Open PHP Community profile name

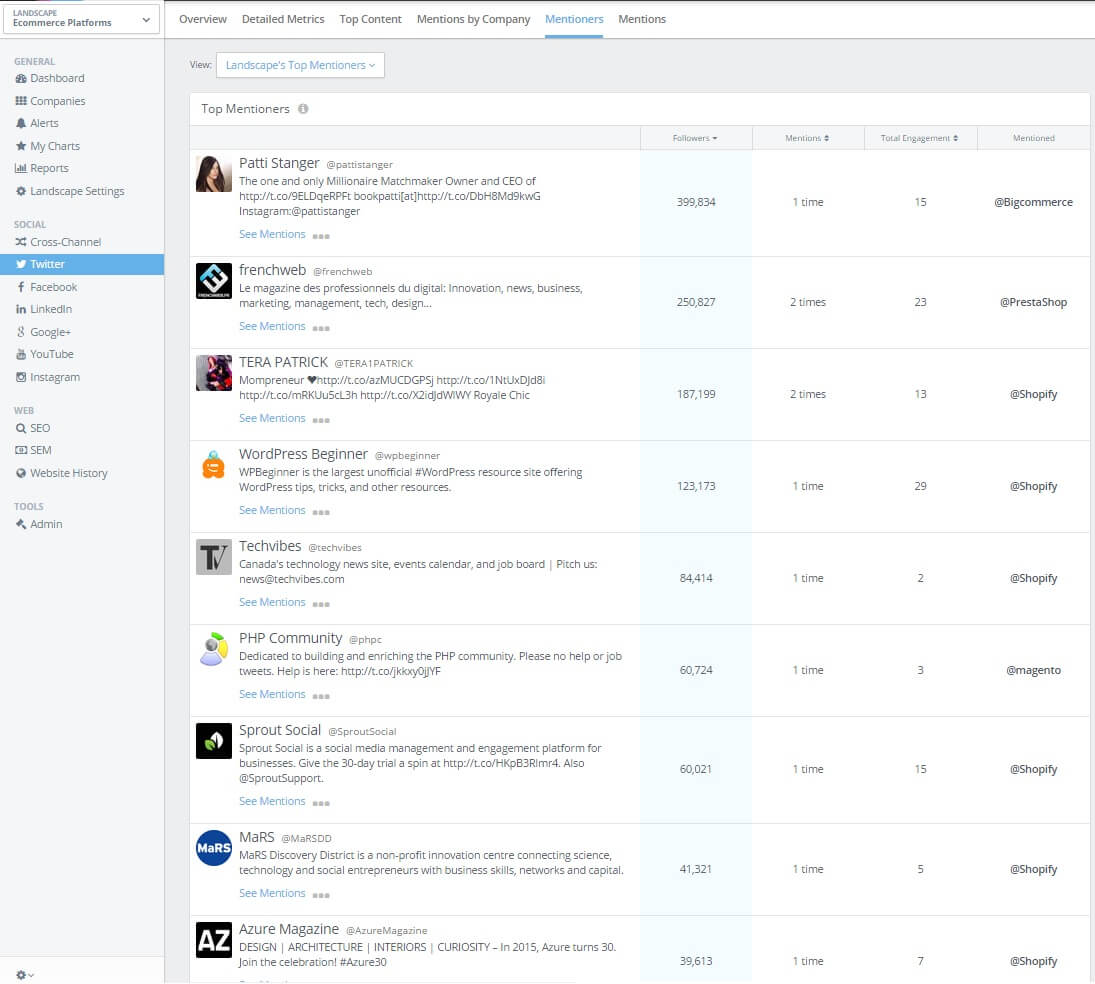(x=291, y=638)
